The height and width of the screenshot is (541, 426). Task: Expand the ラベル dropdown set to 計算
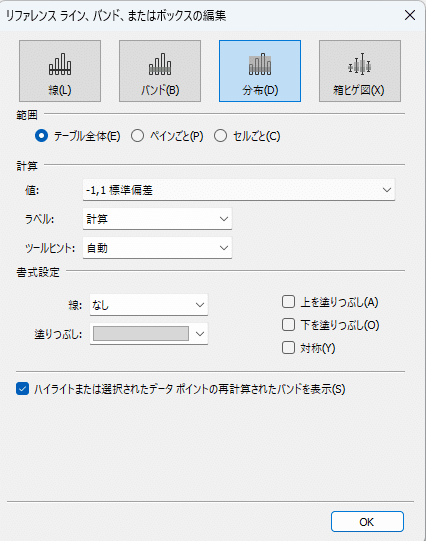click(x=157, y=219)
